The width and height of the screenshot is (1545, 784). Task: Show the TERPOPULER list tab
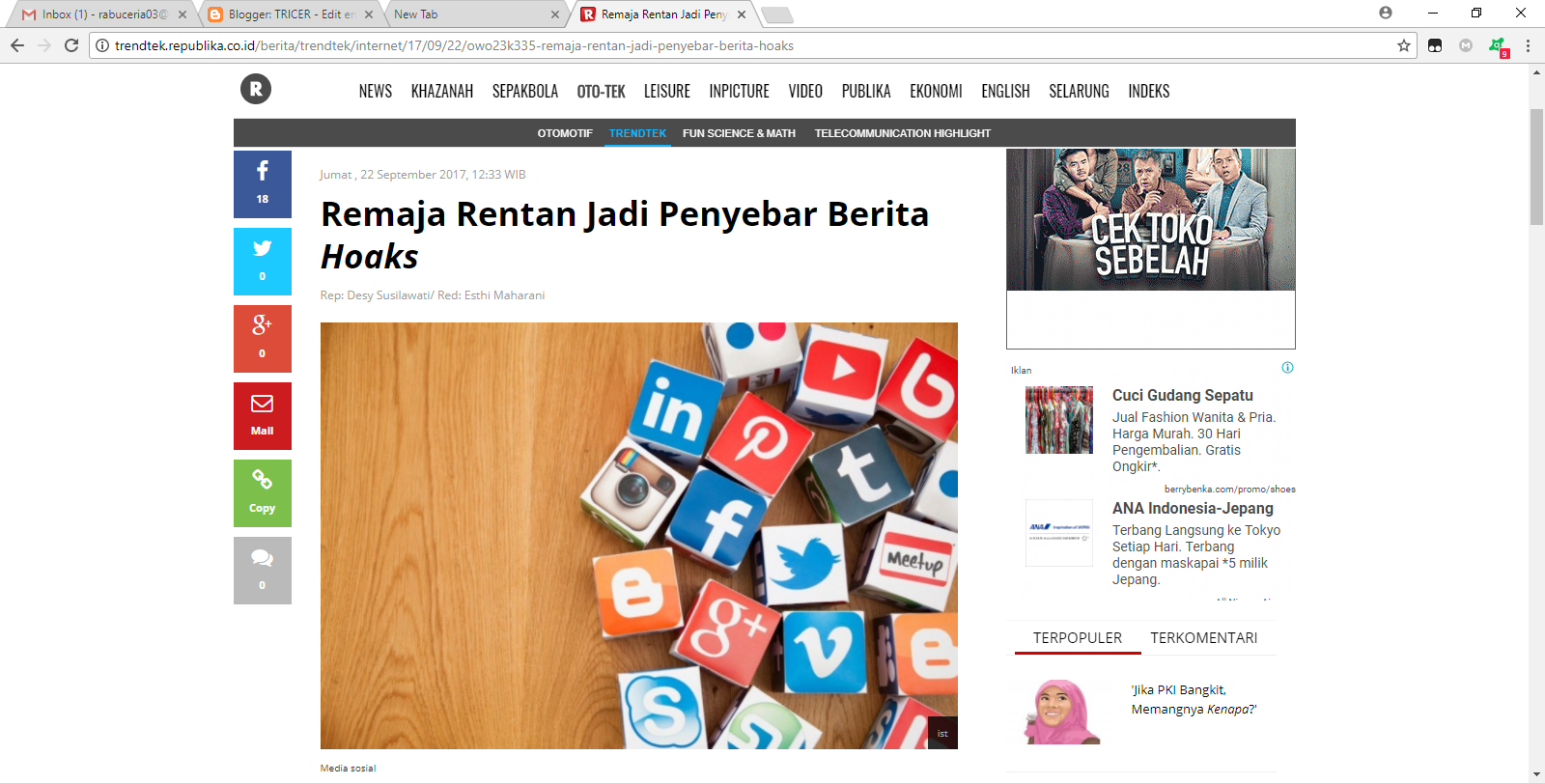(1078, 638)
